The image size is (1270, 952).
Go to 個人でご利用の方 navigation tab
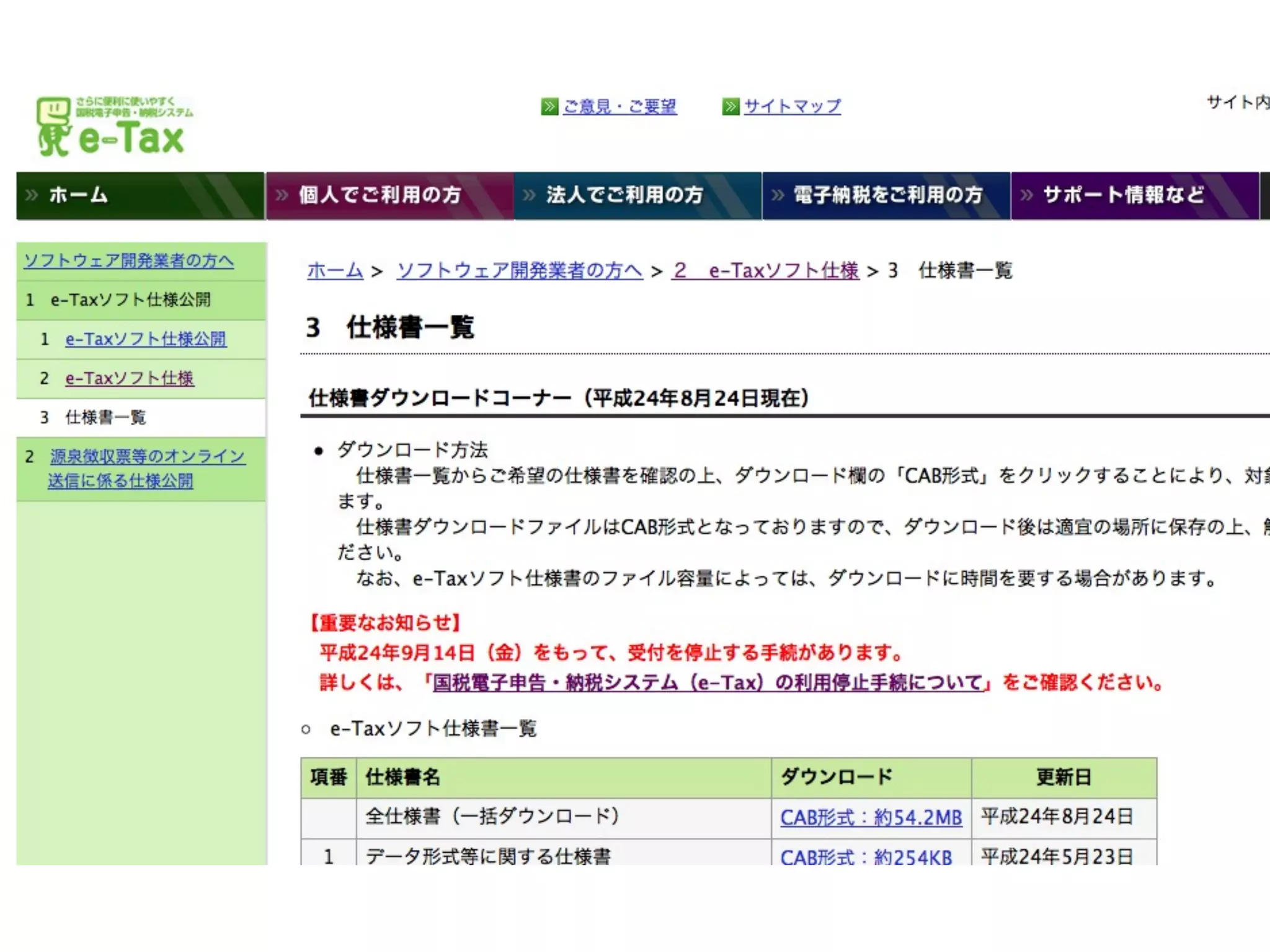click(380, 195)
